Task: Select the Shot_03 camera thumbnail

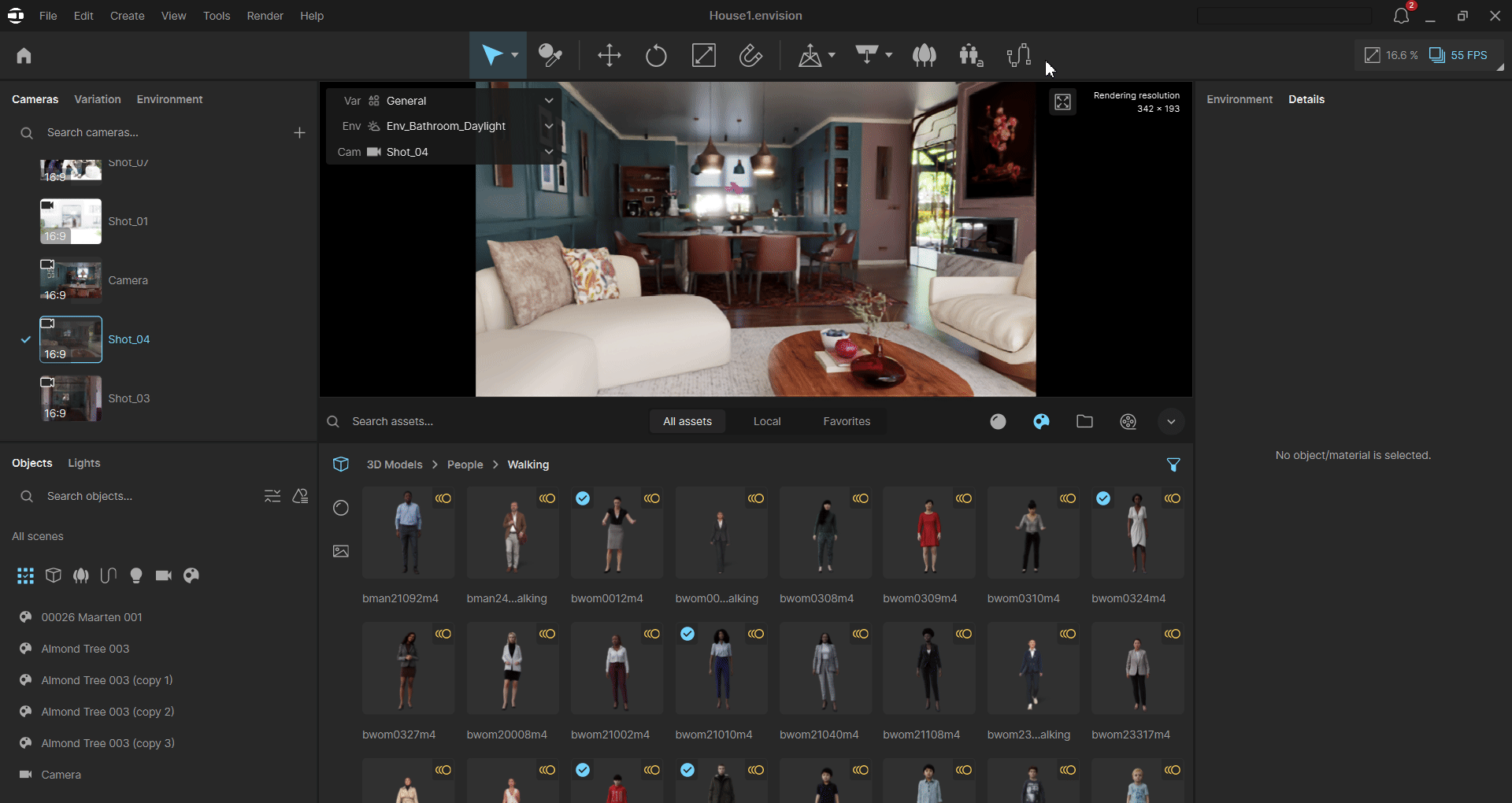Action: click(x=71, y=398)
